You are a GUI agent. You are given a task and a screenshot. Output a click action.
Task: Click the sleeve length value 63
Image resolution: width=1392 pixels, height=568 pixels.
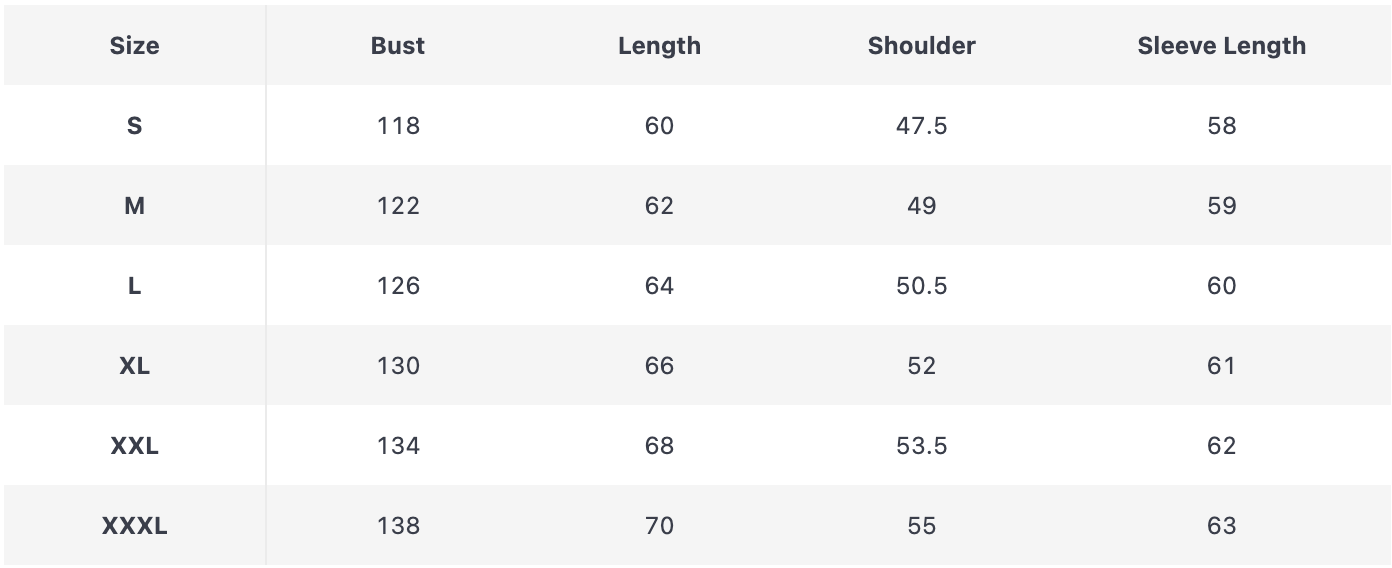pos(1221,526)
